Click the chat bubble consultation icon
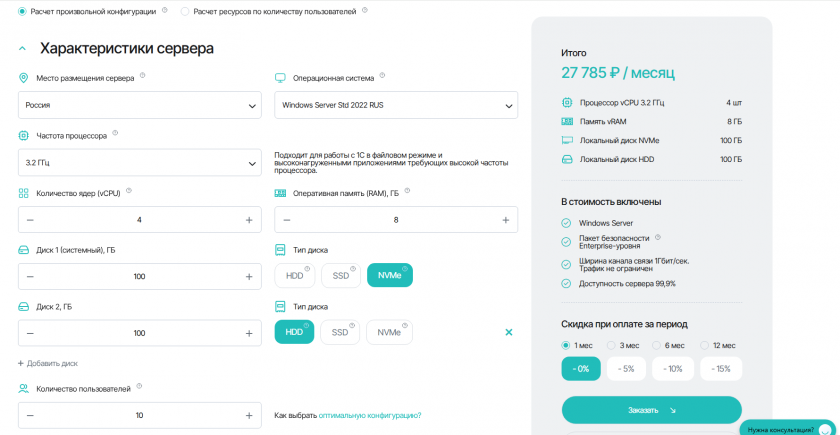This screenshot has width=840, height=435. coord(825,429)
